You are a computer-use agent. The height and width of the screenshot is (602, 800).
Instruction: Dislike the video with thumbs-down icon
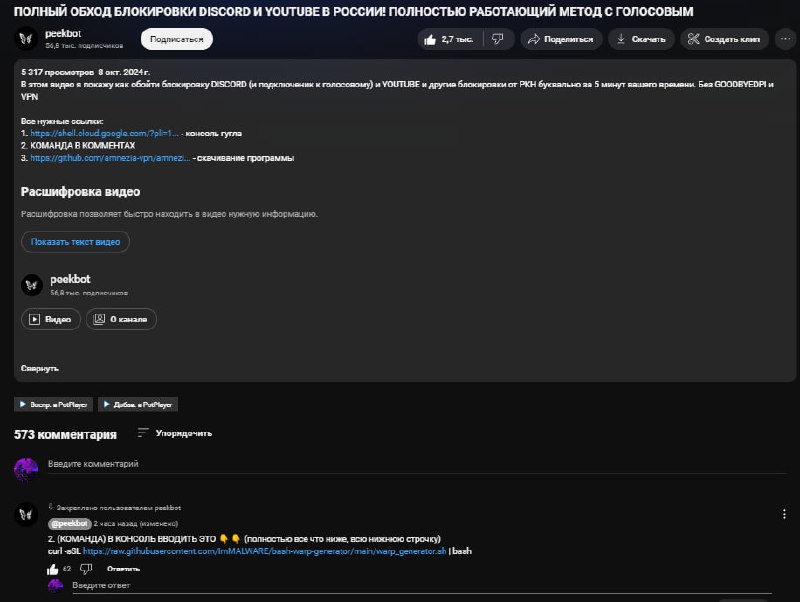(x=498, y=39)
